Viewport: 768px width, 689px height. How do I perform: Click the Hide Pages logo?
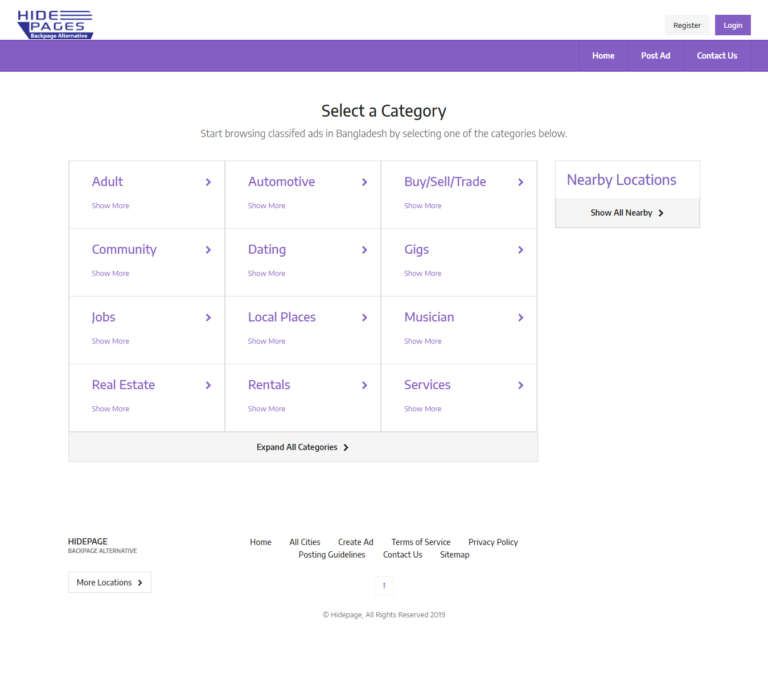click(x=55, y=24)
